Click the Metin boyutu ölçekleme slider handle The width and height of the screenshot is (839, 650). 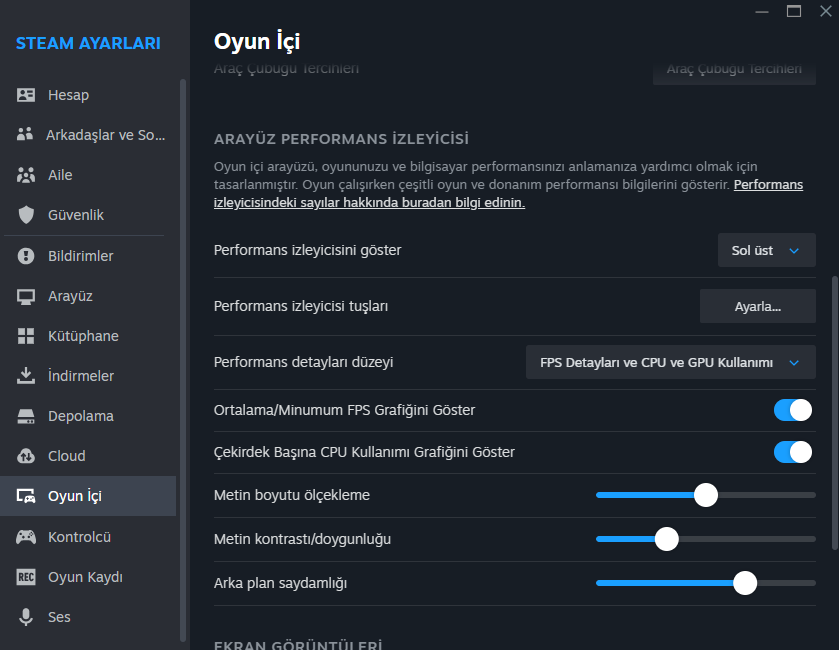tap(706, 495)
